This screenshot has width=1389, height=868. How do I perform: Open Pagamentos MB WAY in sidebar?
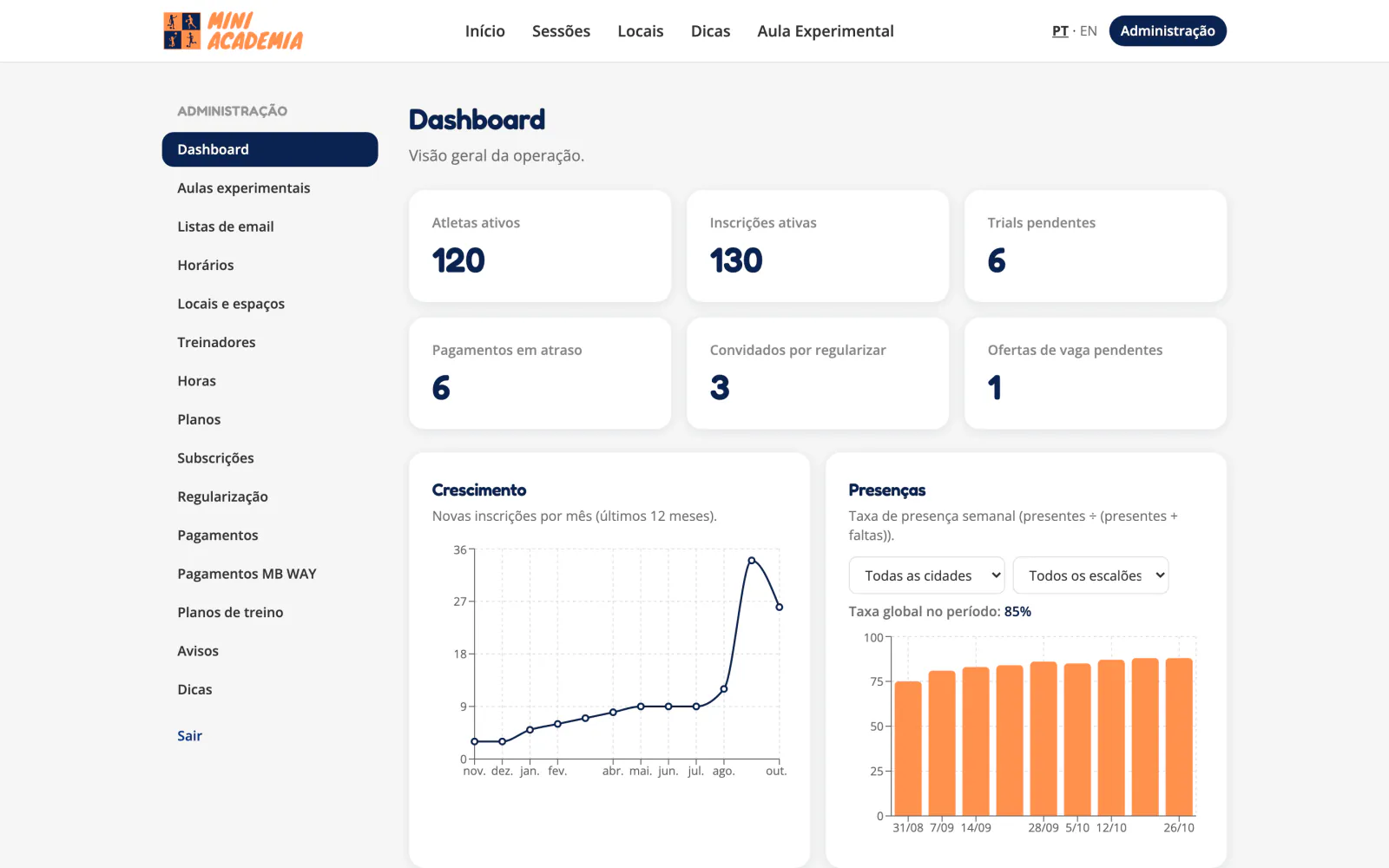pos(270,574)
